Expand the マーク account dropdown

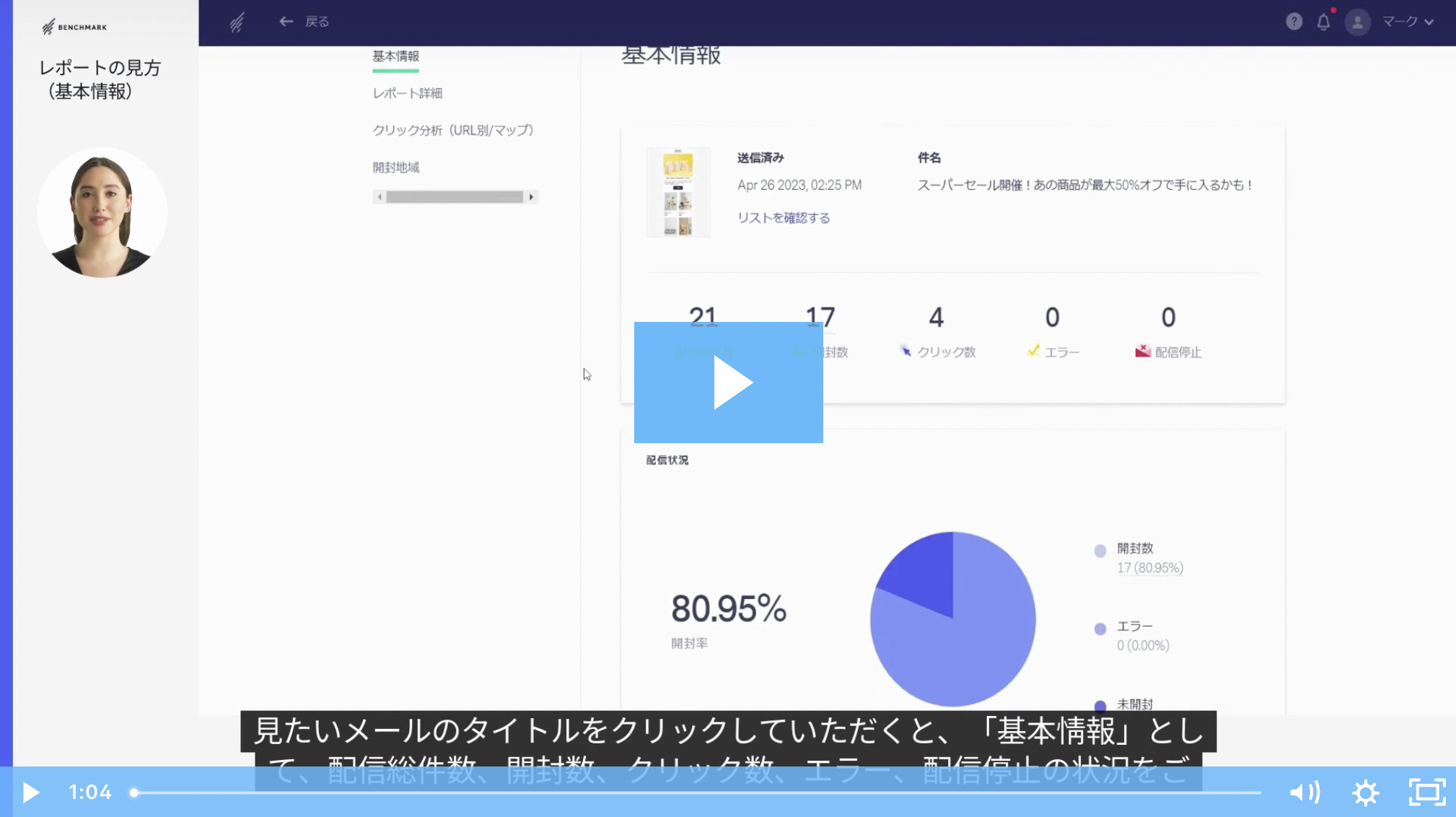coord(1408,22)
